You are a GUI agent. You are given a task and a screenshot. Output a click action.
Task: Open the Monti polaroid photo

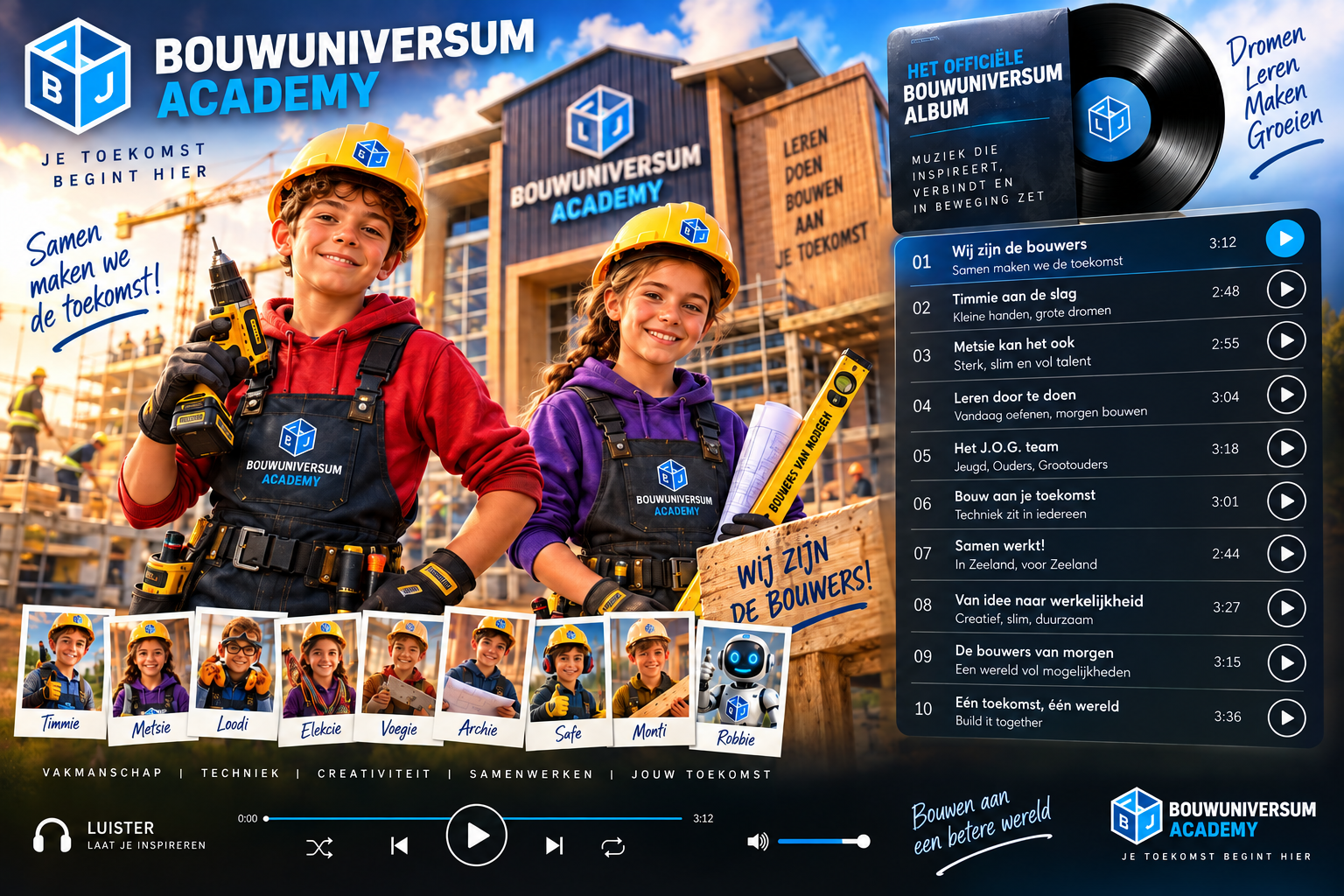click(651, 679)
